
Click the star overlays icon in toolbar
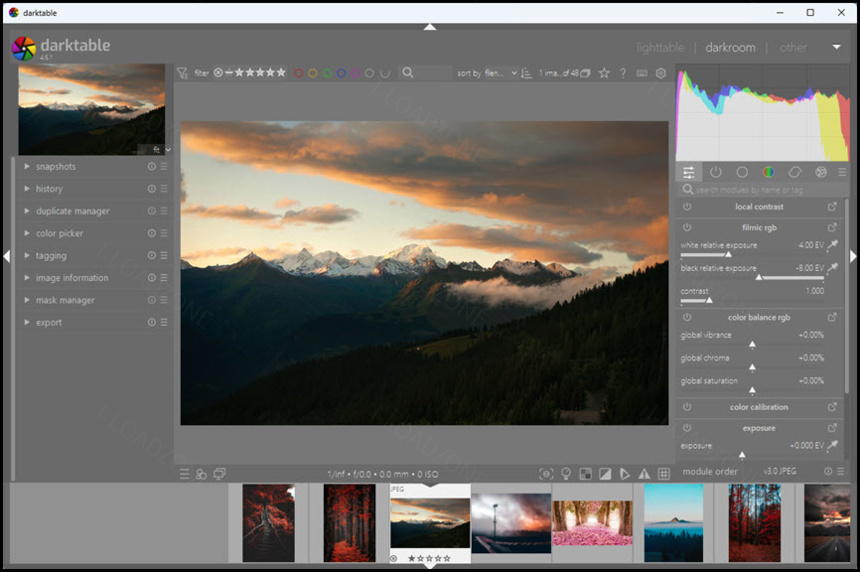coord(604,73)
